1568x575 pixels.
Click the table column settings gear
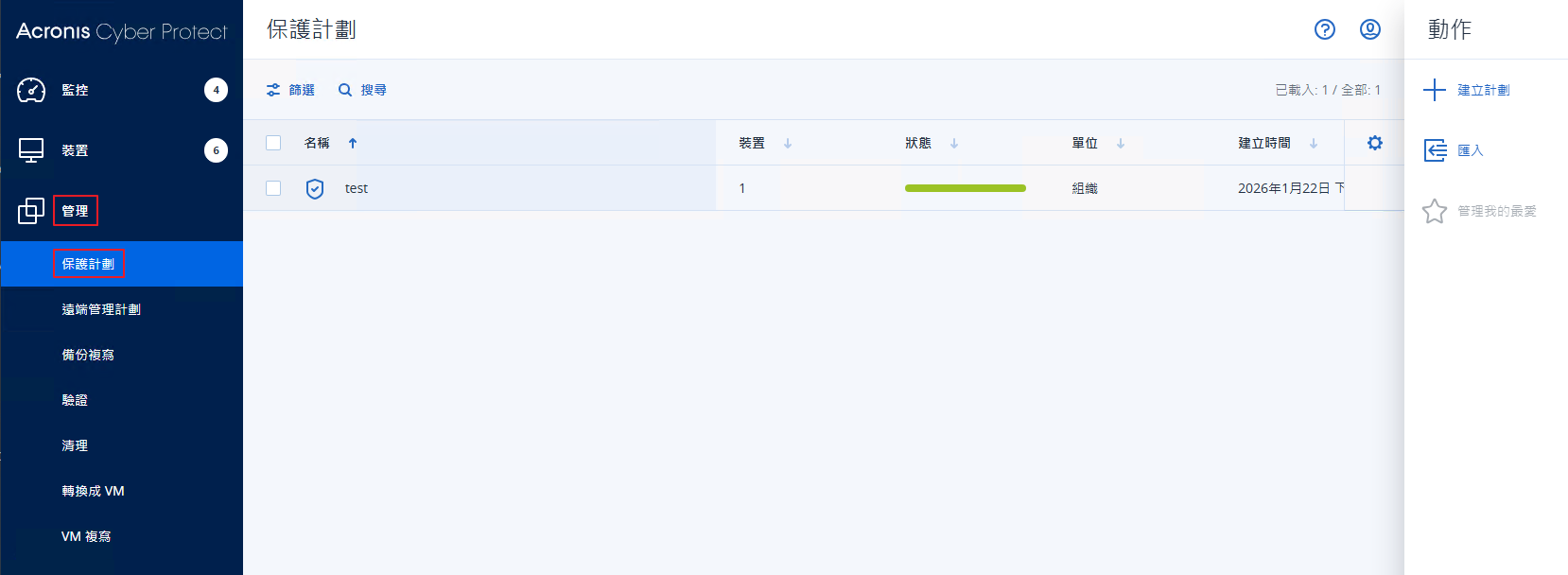[x=1375, y=143]
